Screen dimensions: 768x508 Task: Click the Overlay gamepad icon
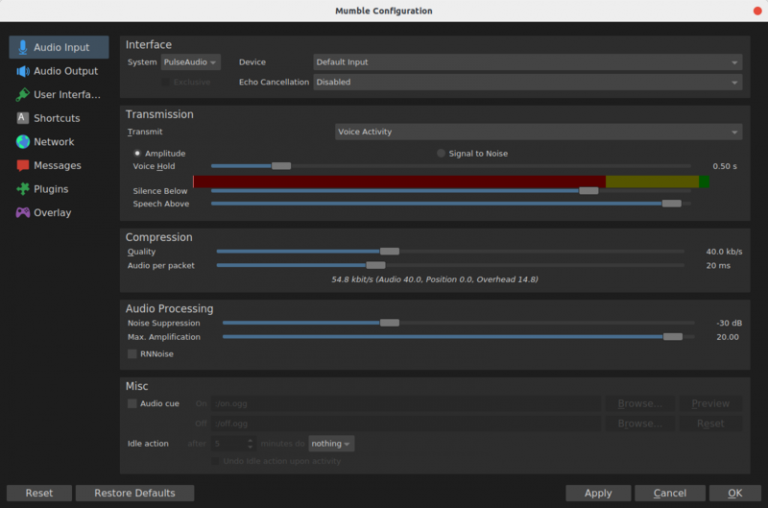tap(23, 212)
